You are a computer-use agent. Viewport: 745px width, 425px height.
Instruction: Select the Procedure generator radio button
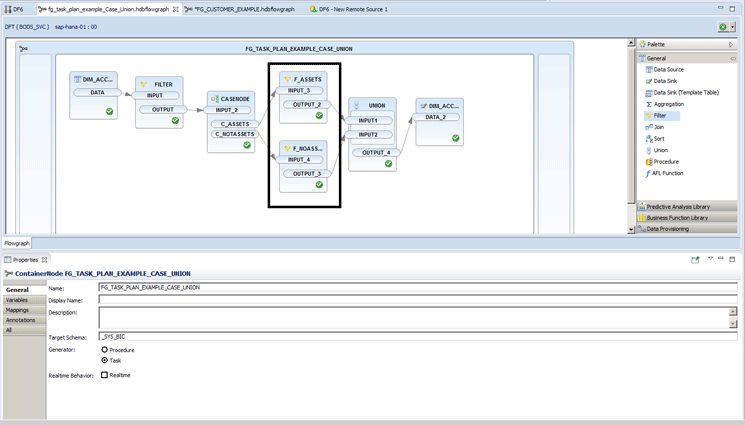click(105, 350)
